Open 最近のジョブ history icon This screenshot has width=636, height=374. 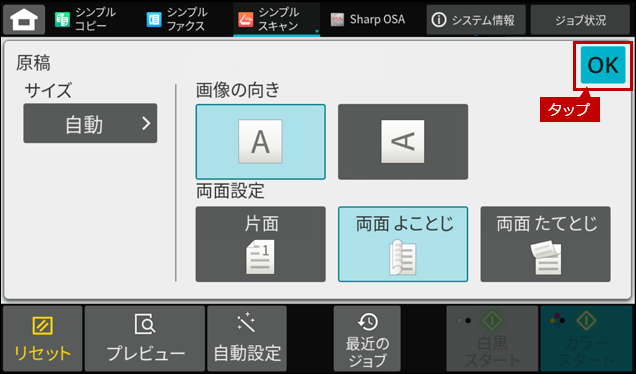click(x=367, y=322)
